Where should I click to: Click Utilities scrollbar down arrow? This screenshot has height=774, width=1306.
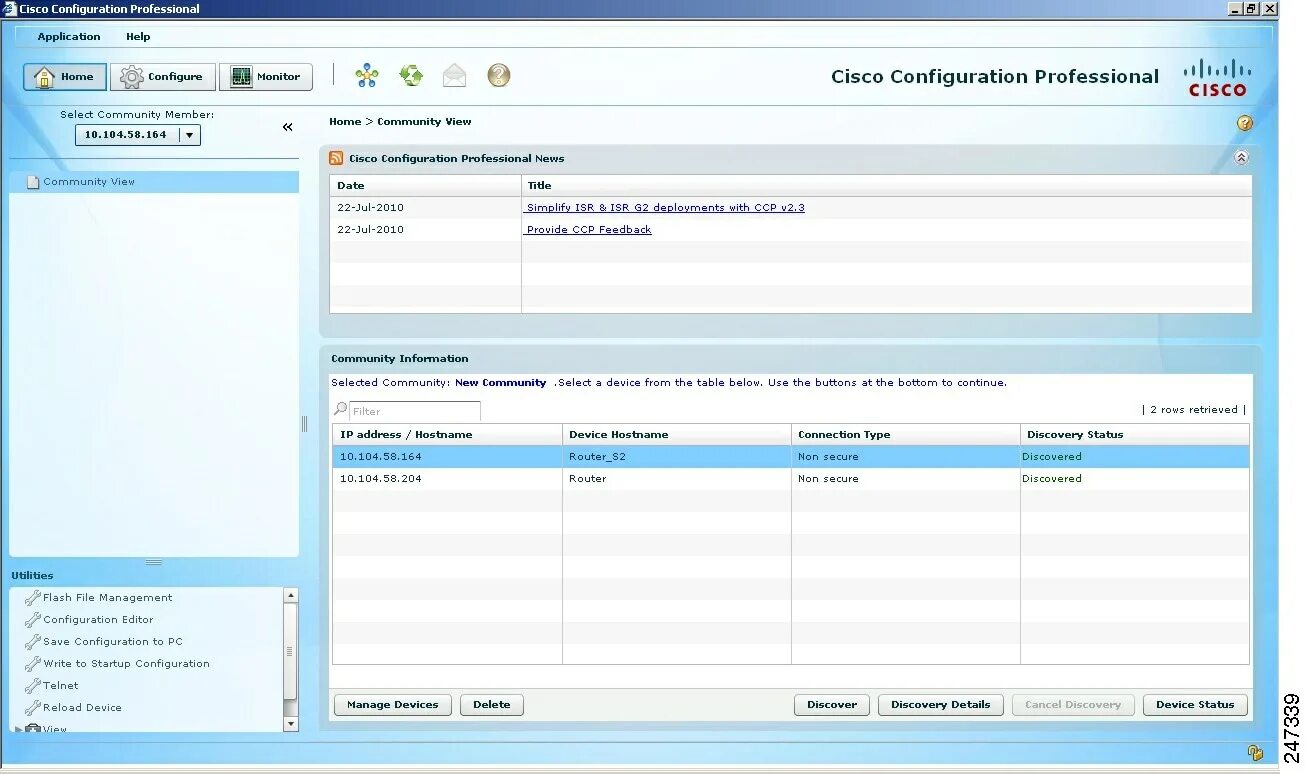tap(291, 724)
